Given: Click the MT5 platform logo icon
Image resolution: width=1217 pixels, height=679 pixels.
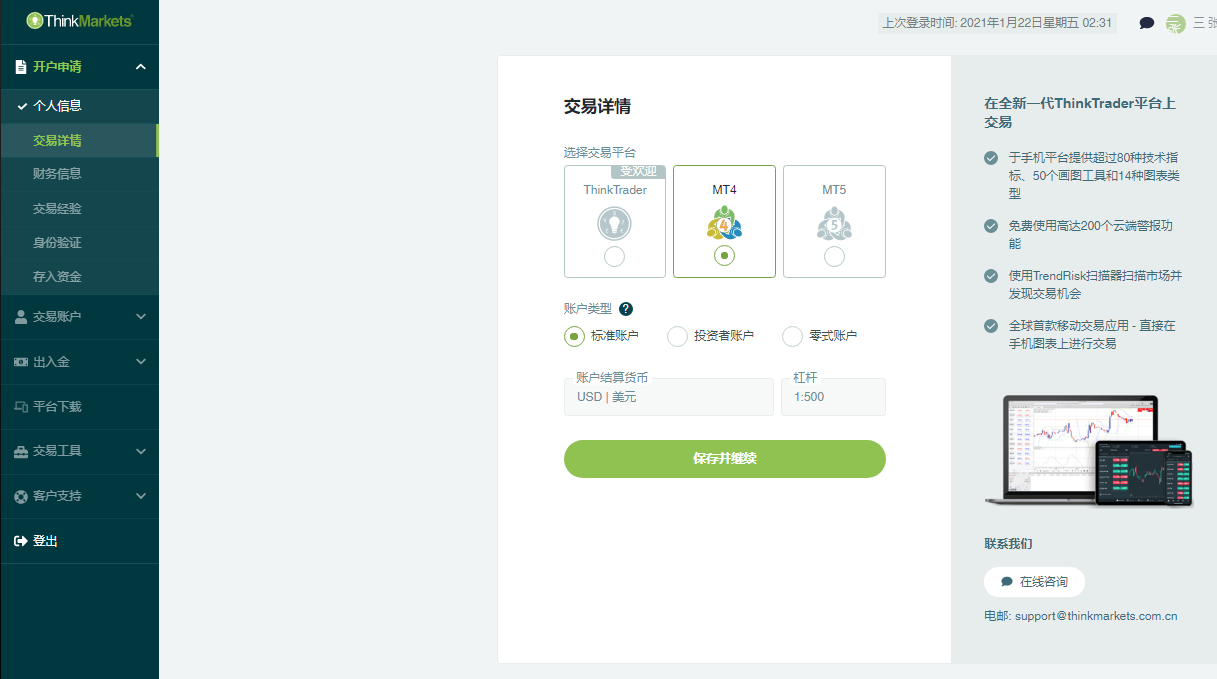Looking at the screenshot, I should pos(834,222).
